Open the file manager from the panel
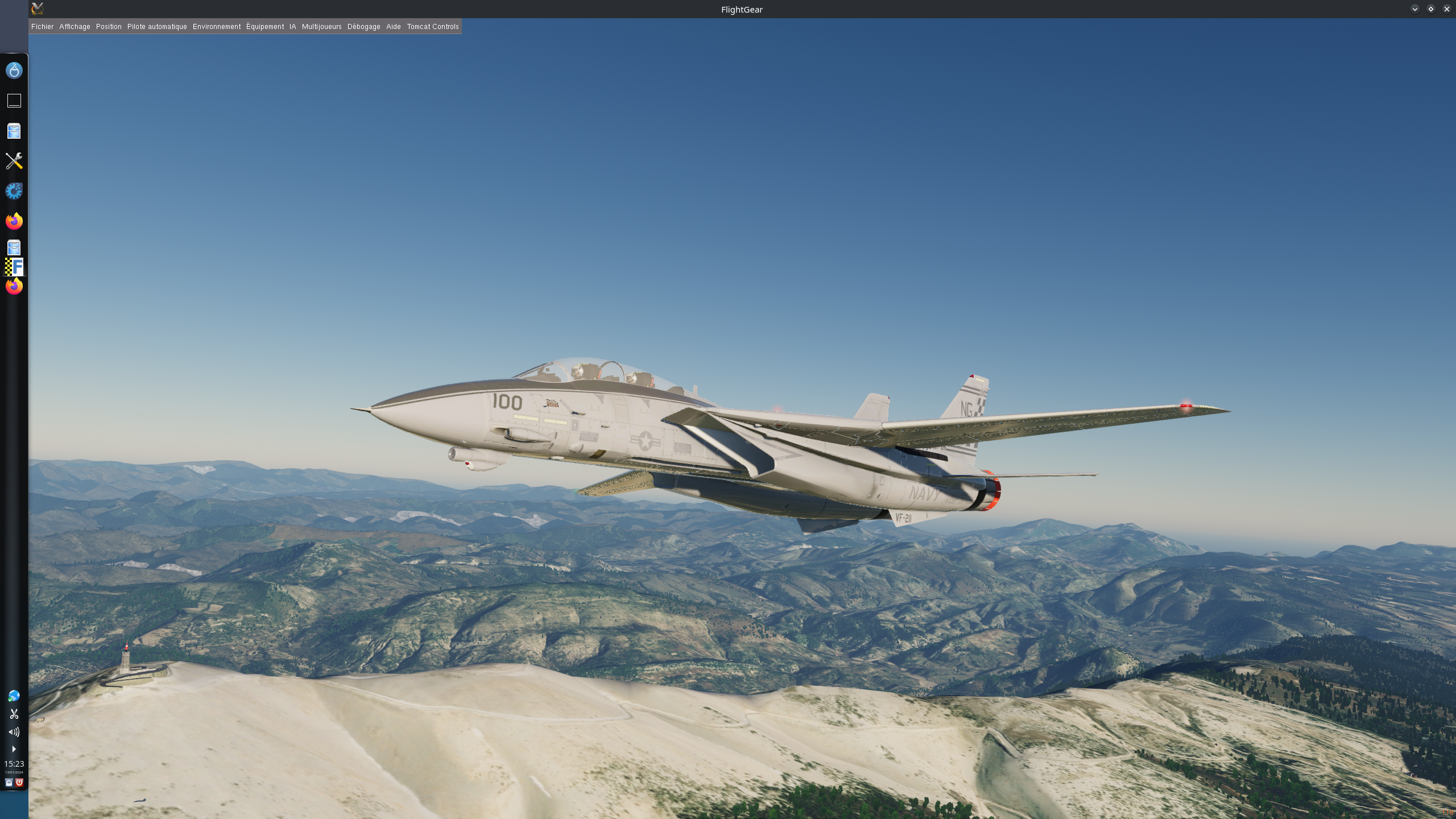The width and height of the screenshot is (1456, 819). [x=14, y=131]
